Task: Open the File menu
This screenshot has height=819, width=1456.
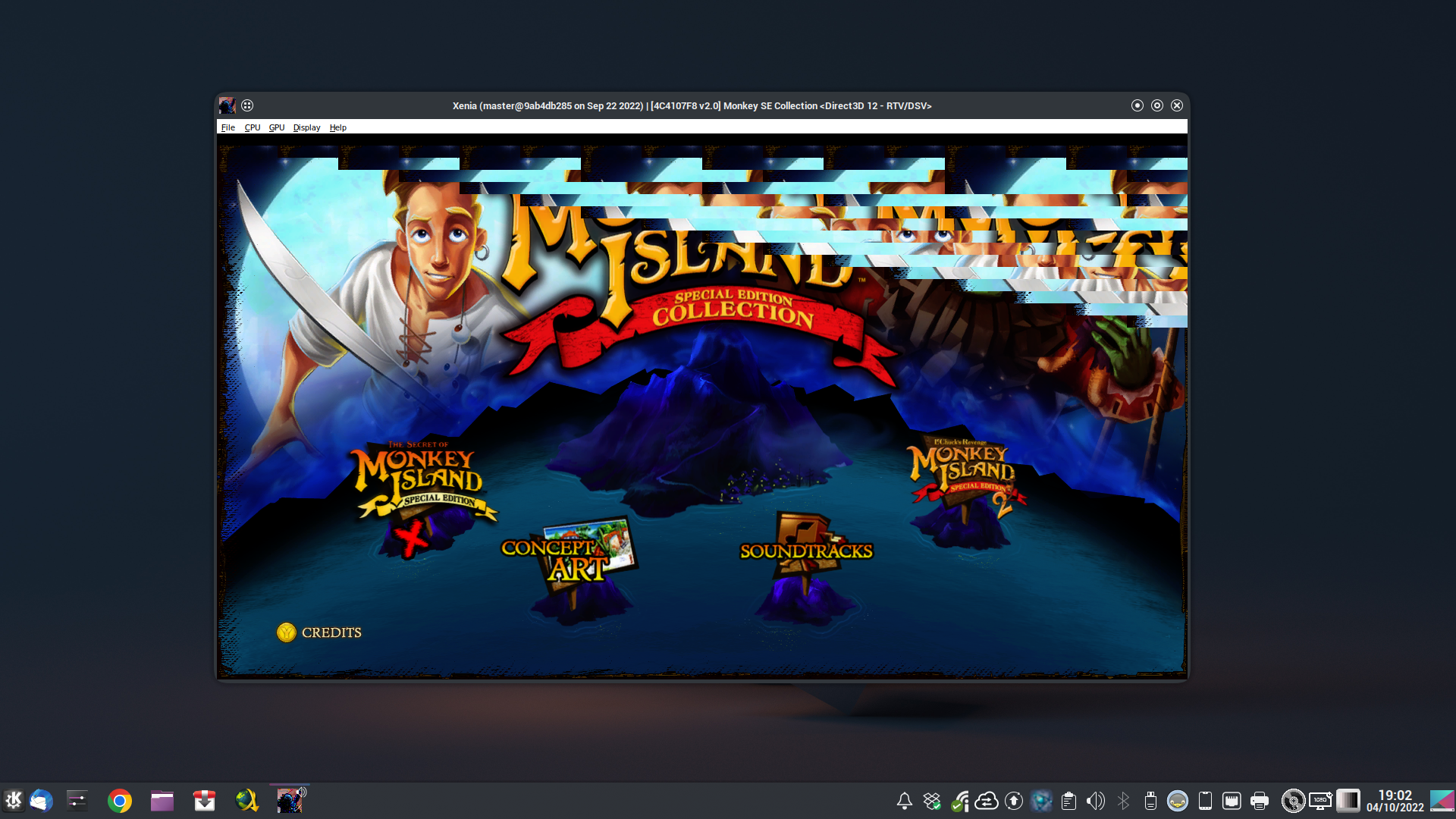Action: [227, 127]
